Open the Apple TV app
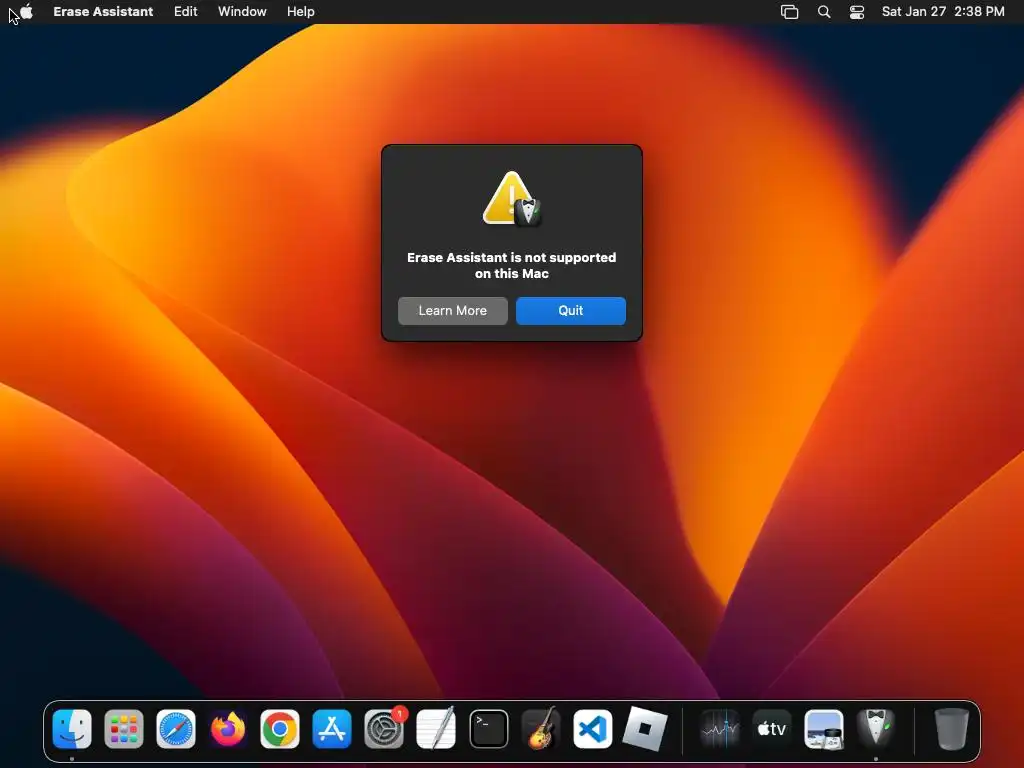The width and height of the screenshot is (1024, 768). click(x=771, y=729)
